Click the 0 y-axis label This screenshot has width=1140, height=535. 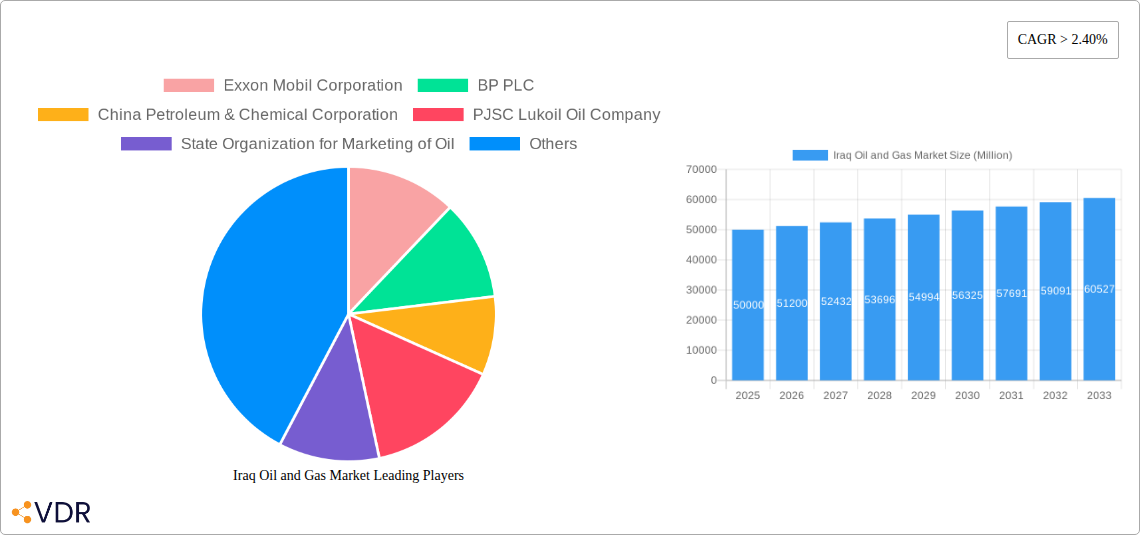point(714,380)
